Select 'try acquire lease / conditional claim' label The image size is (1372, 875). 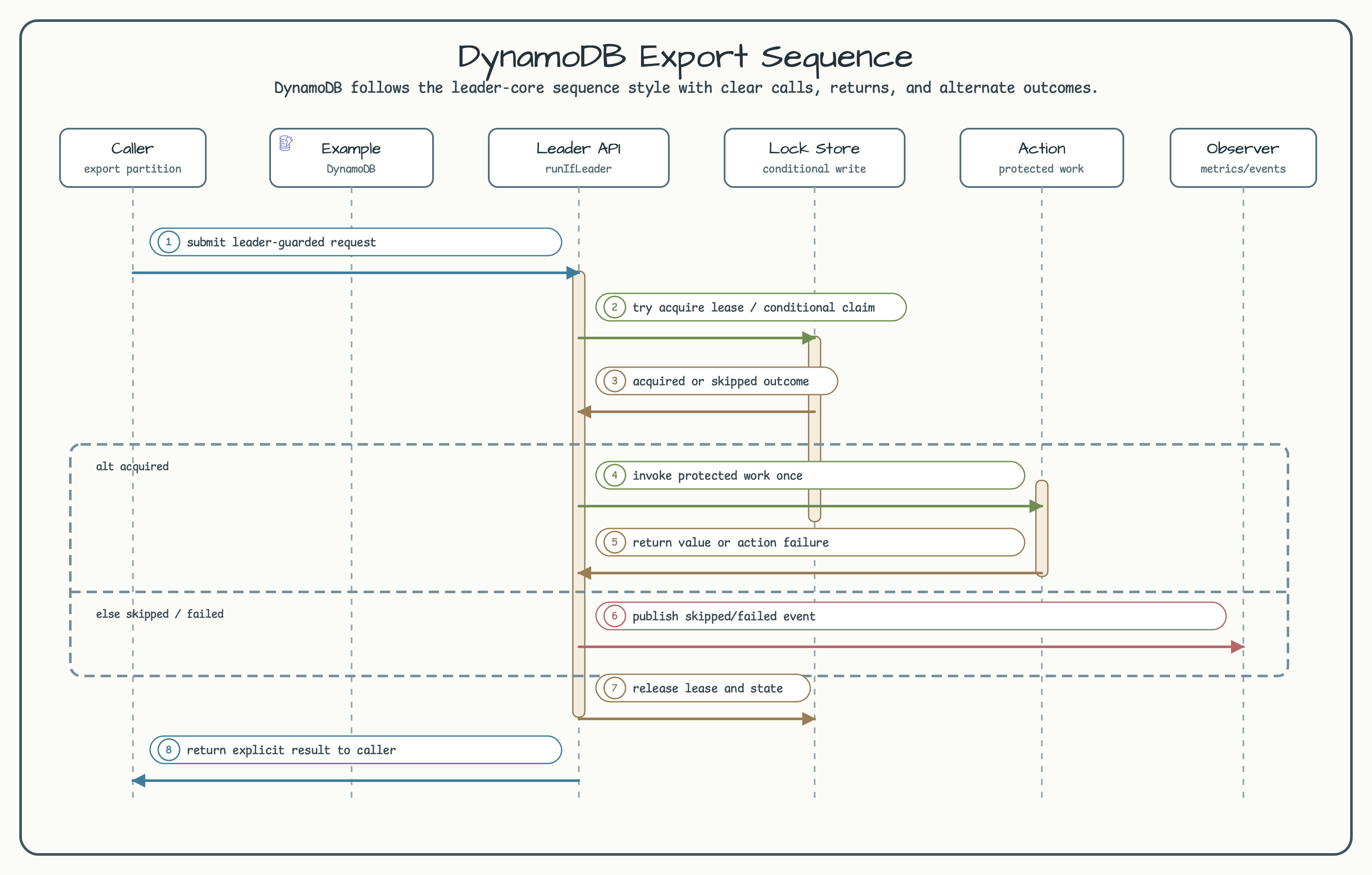(753, 308)
